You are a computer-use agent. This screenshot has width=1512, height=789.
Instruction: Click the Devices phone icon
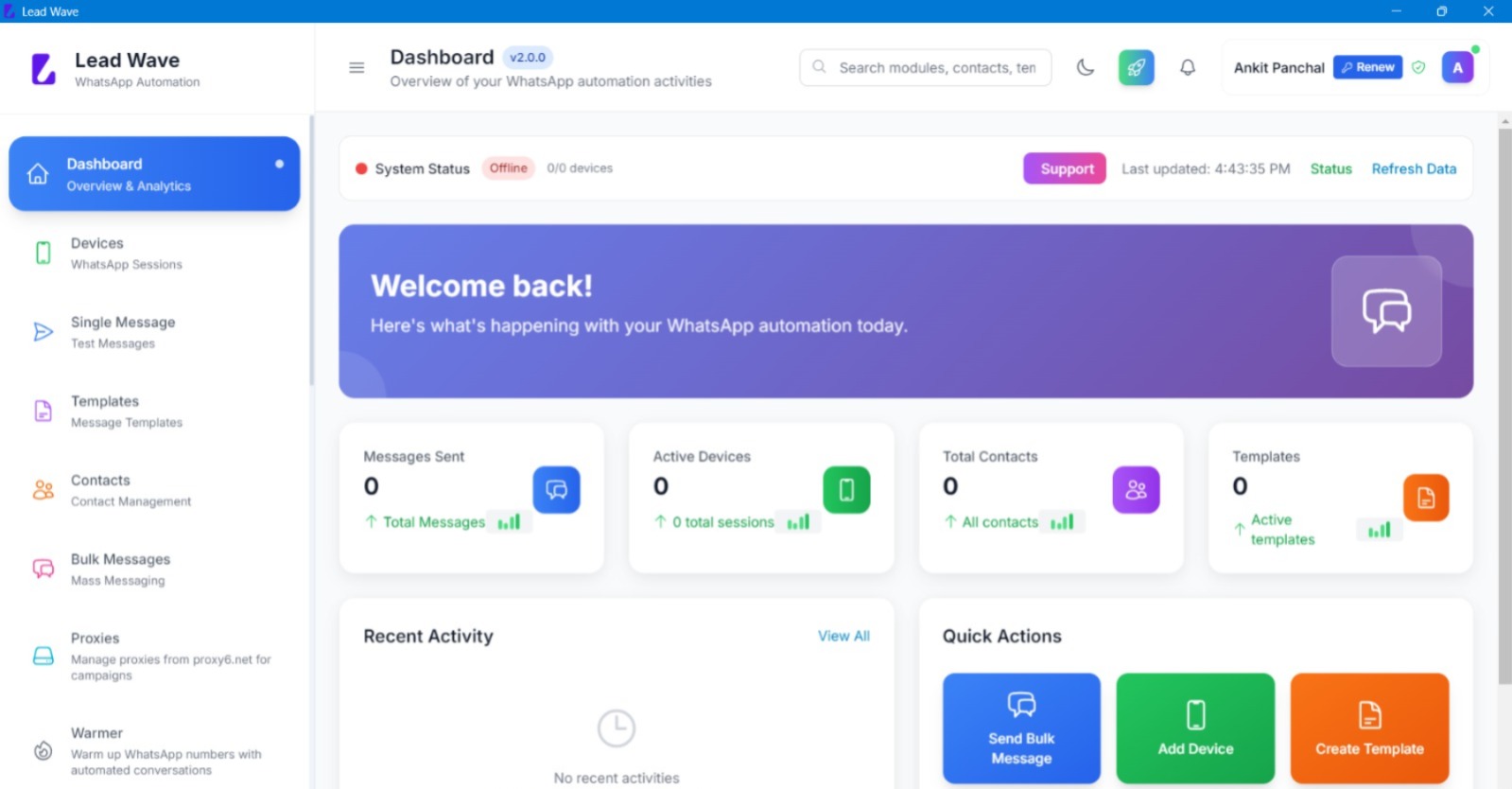(43, 253)
